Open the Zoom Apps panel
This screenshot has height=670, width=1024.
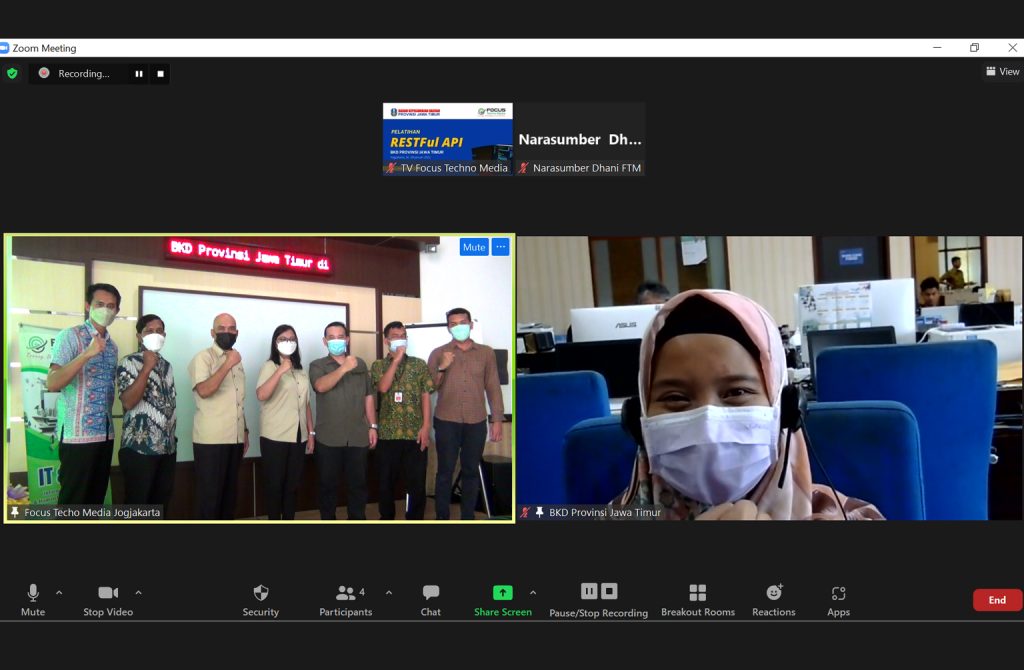point(838,592)
